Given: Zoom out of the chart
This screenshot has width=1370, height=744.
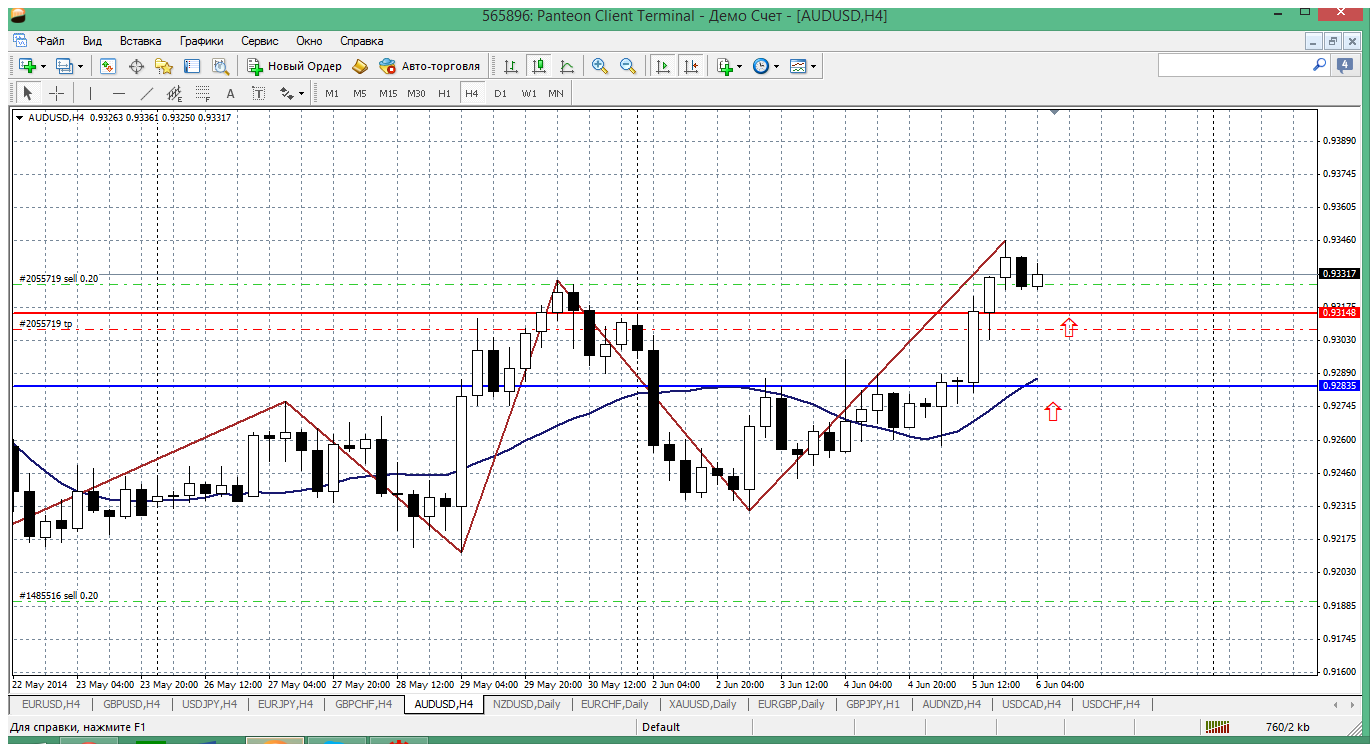Looking at the screenshot, I should (628, 66).
